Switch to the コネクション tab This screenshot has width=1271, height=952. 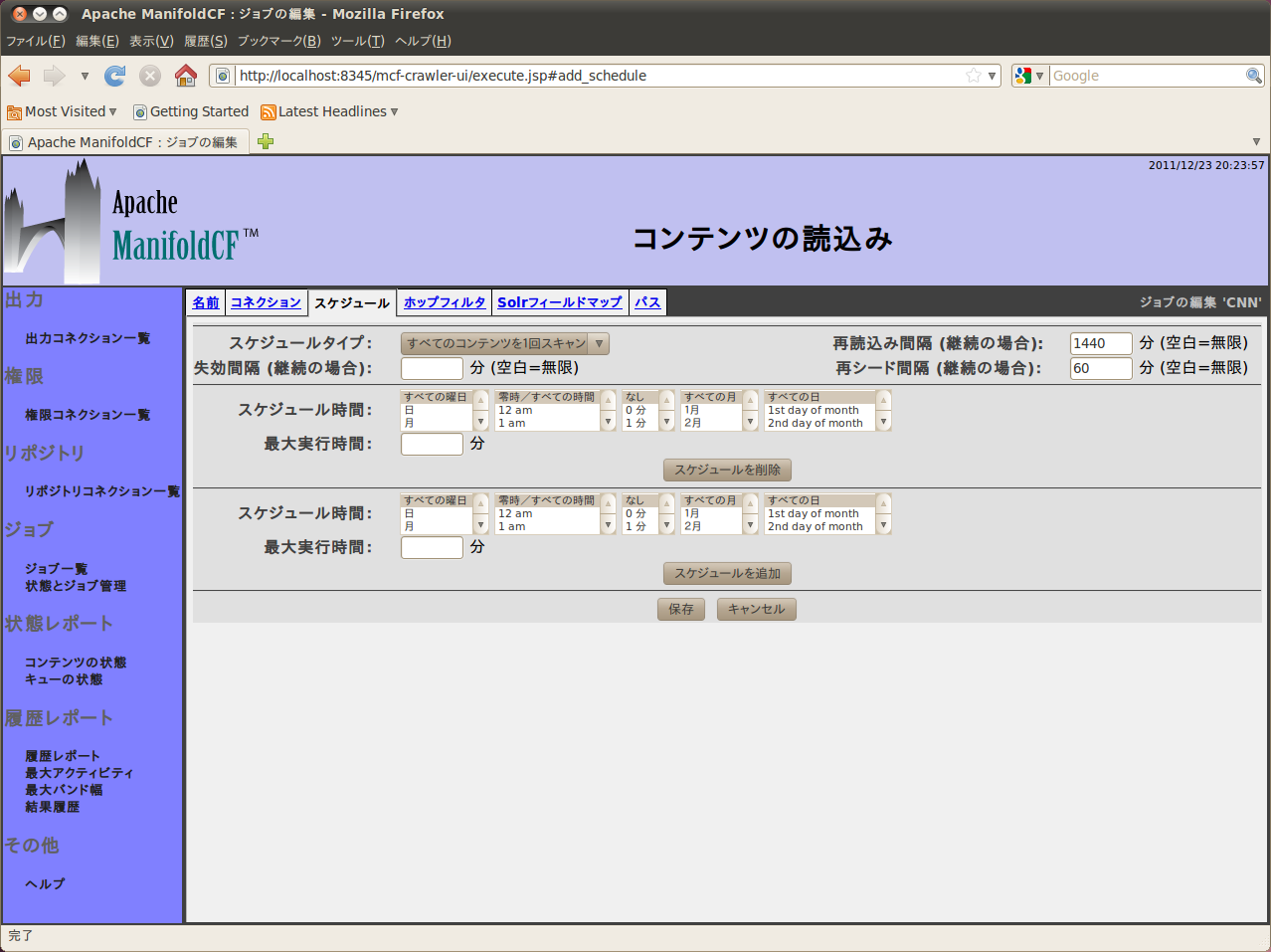point(266,302)
